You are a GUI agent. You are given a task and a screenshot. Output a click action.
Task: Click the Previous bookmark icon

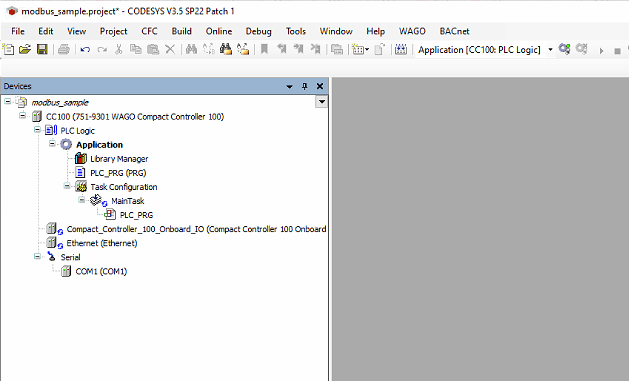[282, 49]
